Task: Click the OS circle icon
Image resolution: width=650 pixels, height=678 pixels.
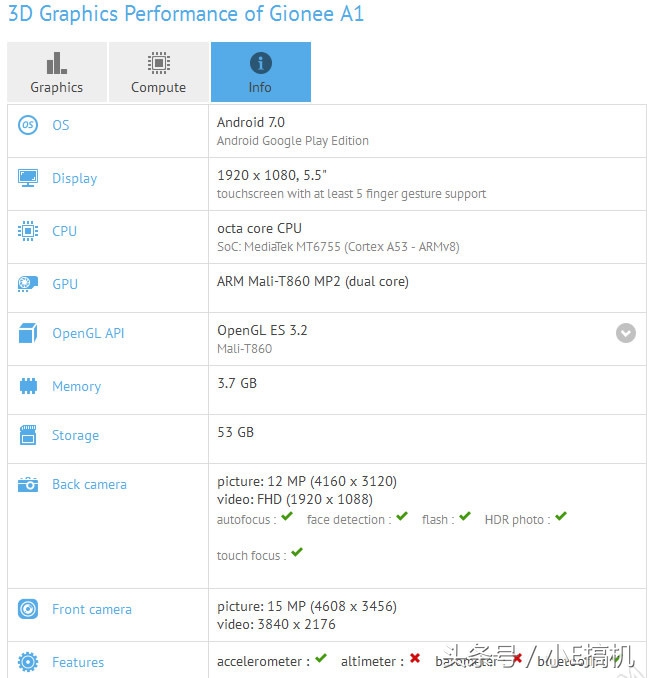Action: (28, 125)
